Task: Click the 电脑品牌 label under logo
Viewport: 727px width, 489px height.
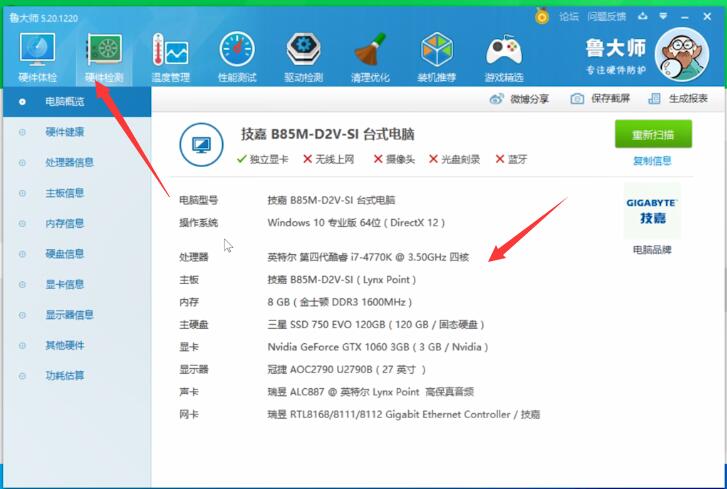Action: pyautogui.click(x=652, y=250)
